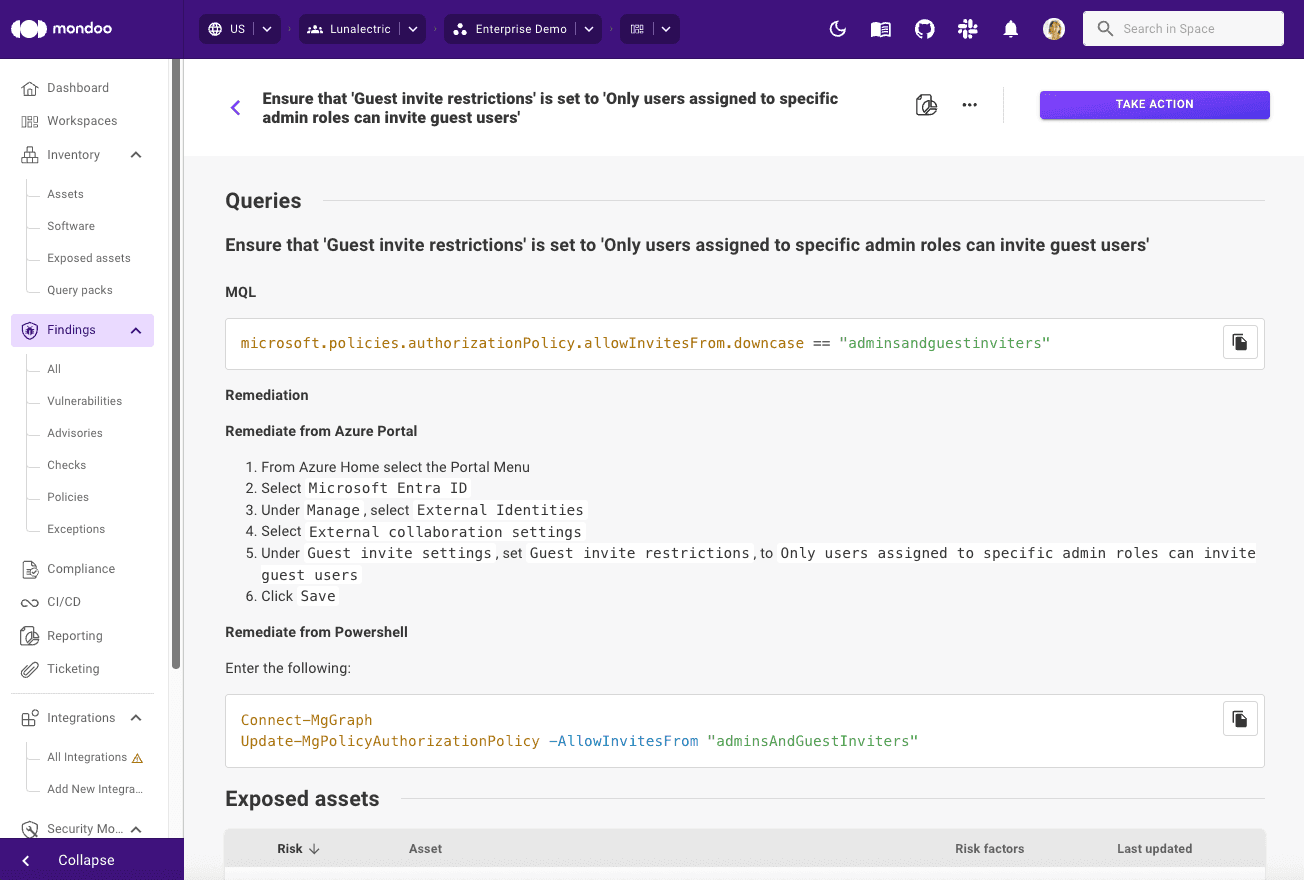Open Compliance in the sidebar
The width and height of the screenshot is (1304, 880).
(x=82, y=569)
